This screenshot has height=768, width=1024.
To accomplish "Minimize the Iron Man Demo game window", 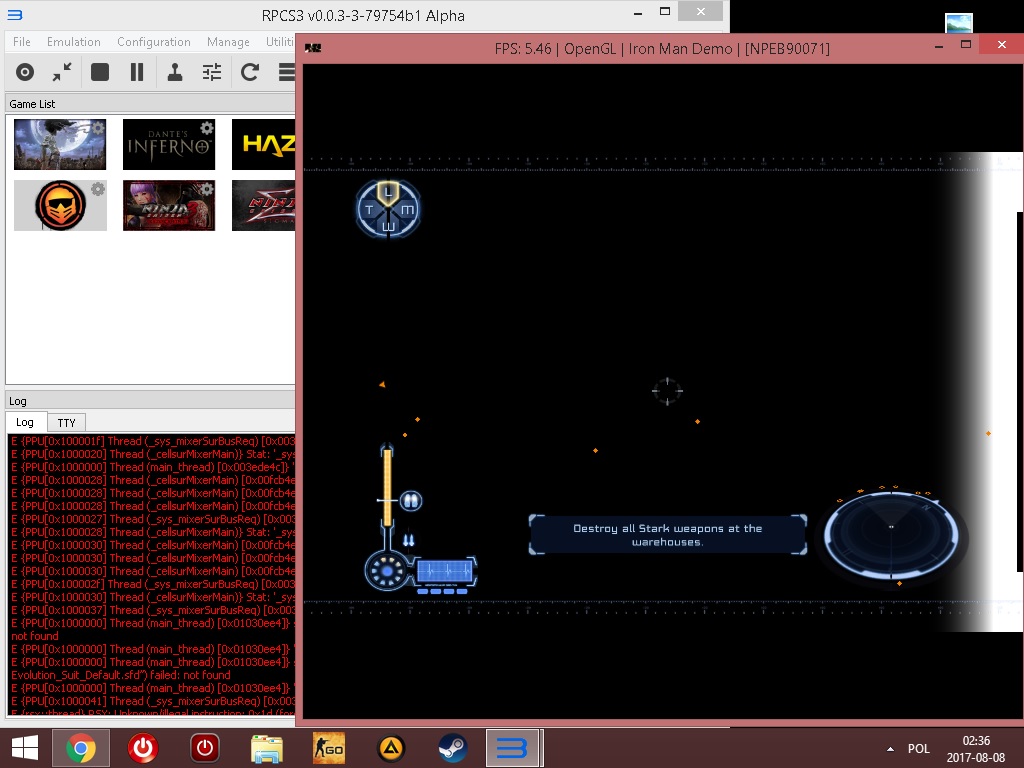I will pyautogui.click(x=939, y=46).
